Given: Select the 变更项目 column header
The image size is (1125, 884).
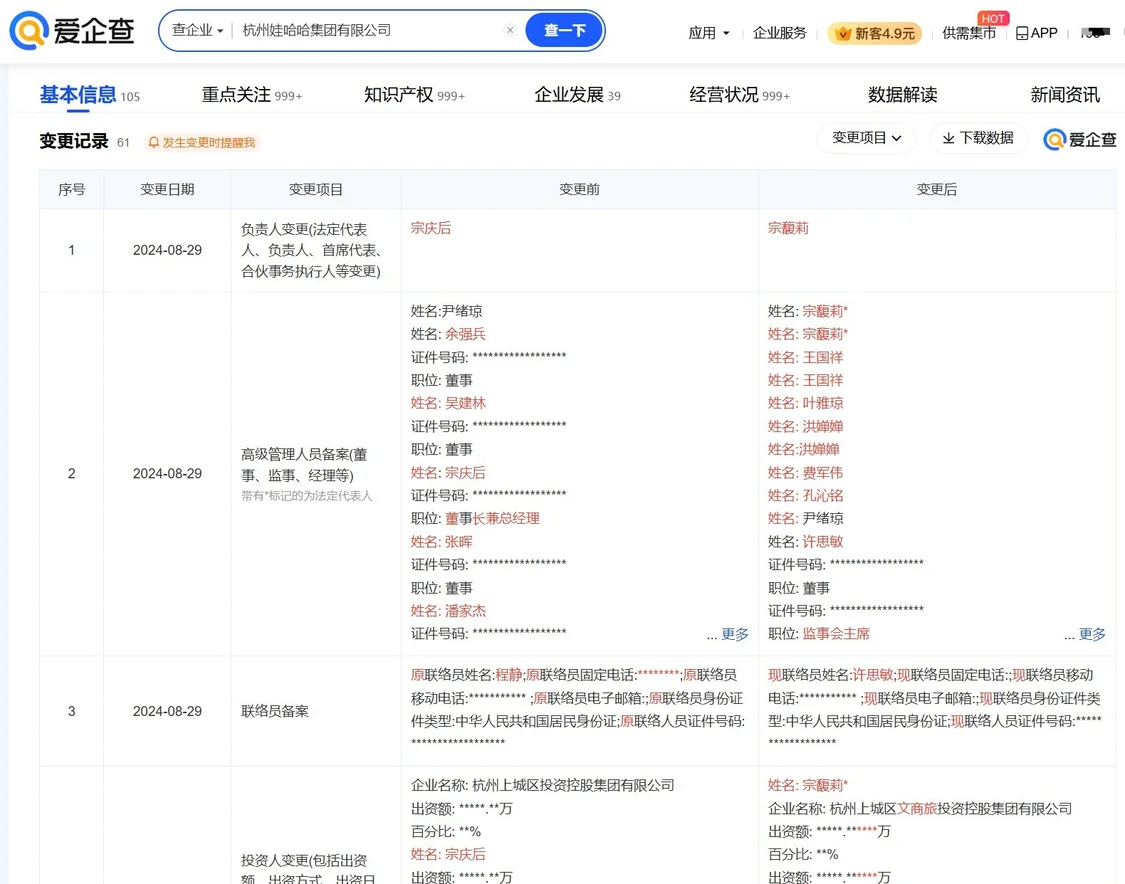Looking at the screenshot, I should tap(316, 189).
